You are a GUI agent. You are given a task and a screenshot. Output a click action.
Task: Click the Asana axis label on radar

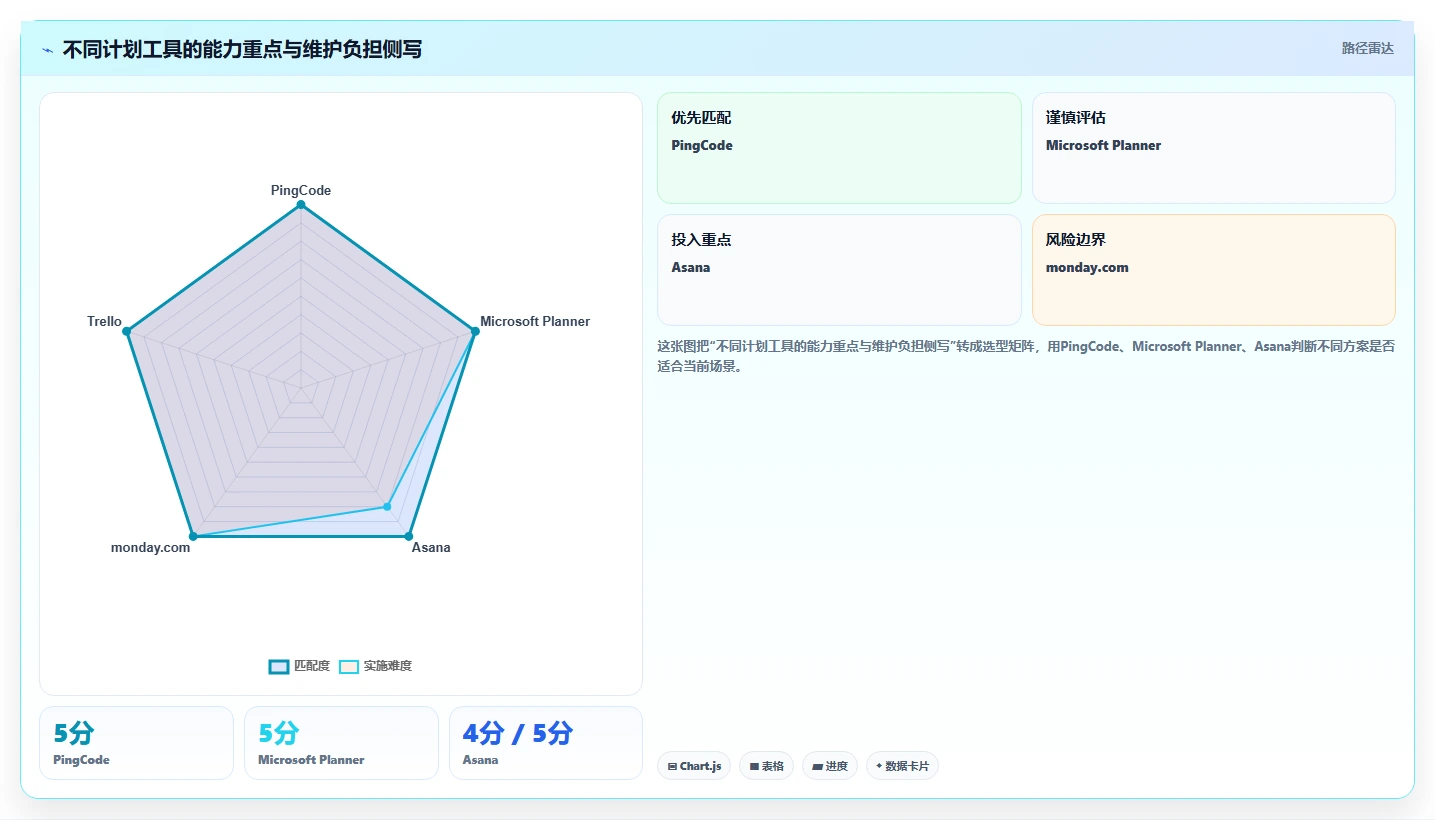point(431,547)
